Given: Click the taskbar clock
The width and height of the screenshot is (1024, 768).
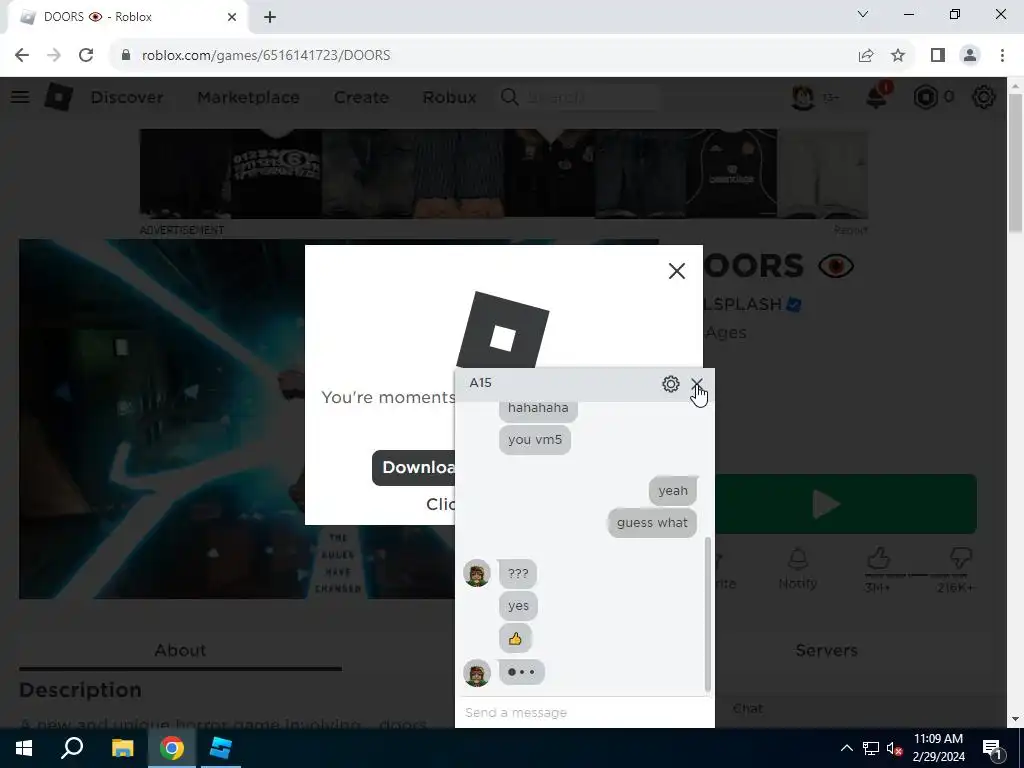Looking at the screenshot, I should click(x=938, y=748).
